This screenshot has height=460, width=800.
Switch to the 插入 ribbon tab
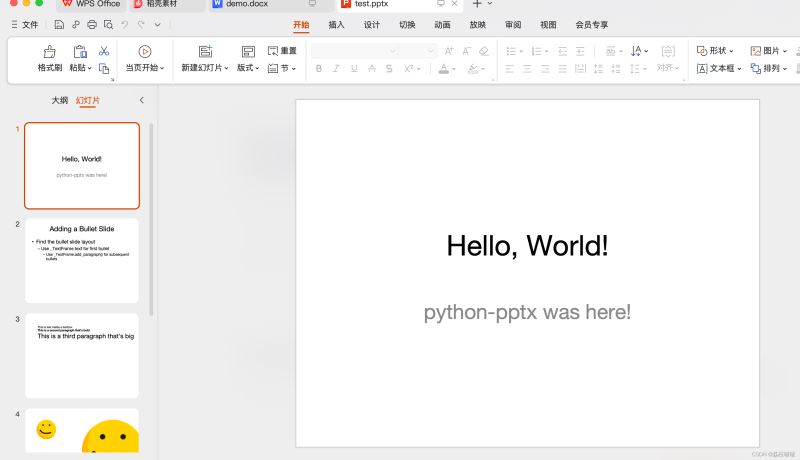pos(336,24)
